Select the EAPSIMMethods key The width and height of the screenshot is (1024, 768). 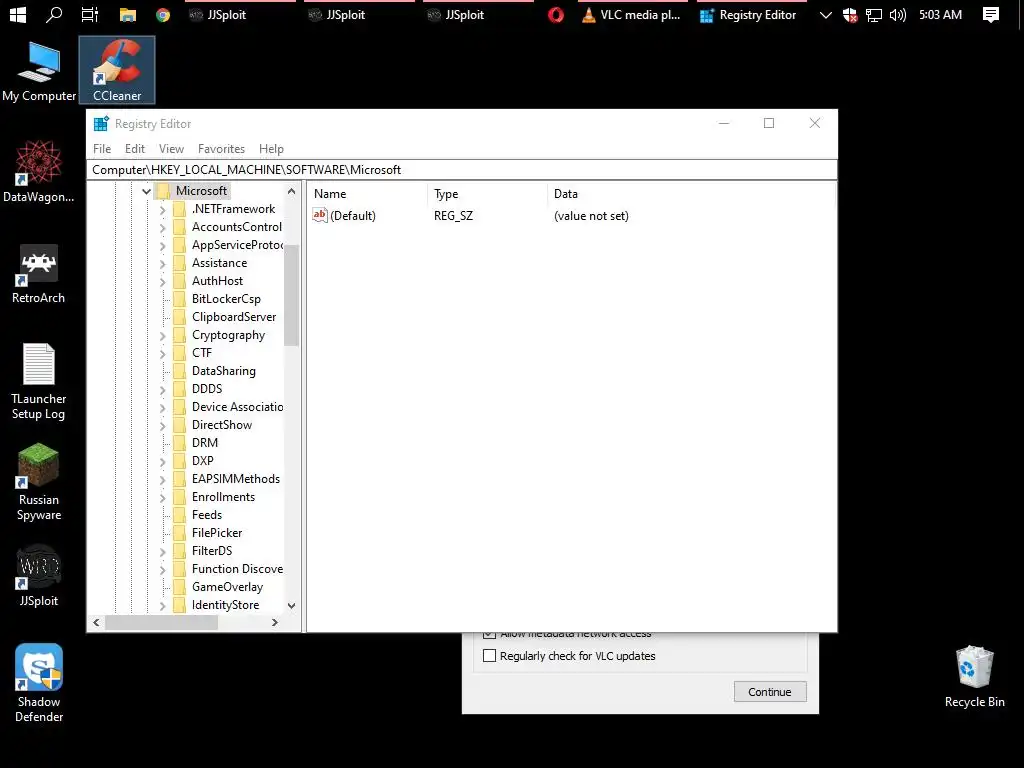pos(236,479)
